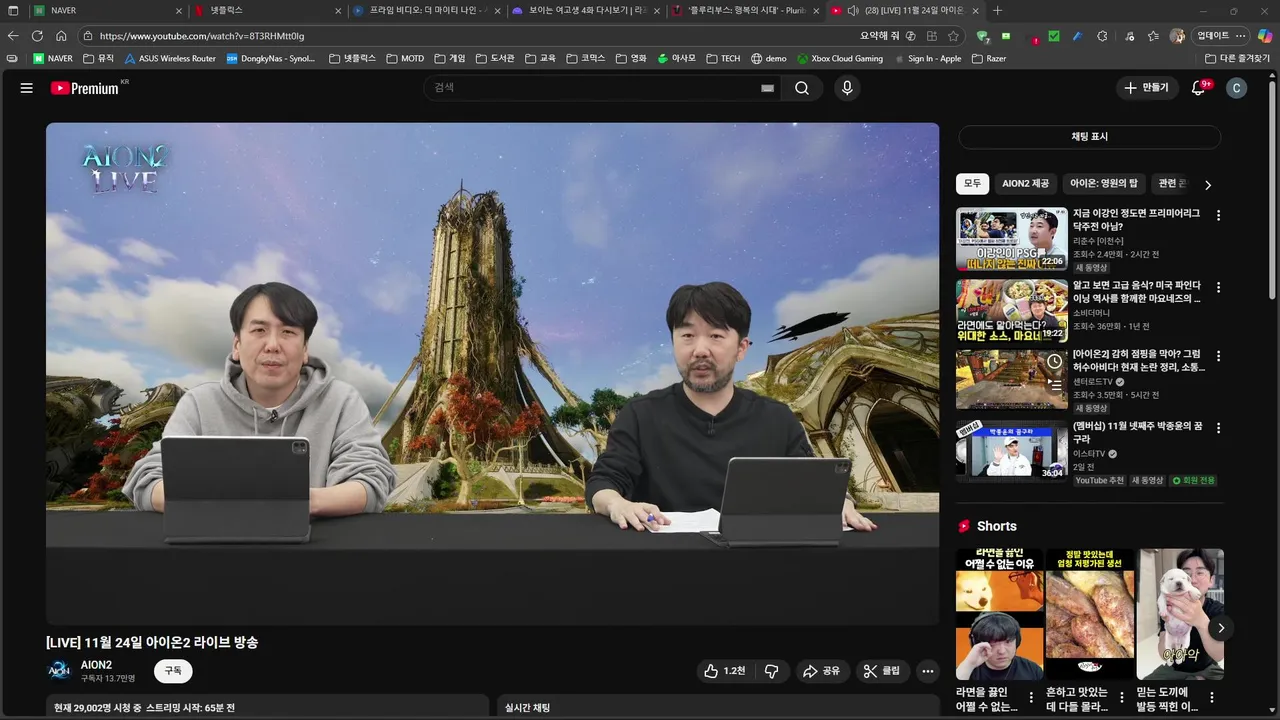Open the YouTube guide hamburger menu
The width and height of the screenshot is (1280, 720).
27,88
